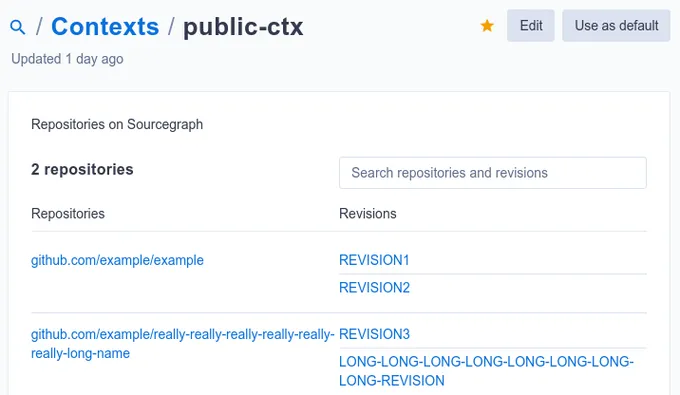Toggle the orange star favorite icon
Image resolution: width=680 pixels, height=395 pixels.
(x=487, y=26)
